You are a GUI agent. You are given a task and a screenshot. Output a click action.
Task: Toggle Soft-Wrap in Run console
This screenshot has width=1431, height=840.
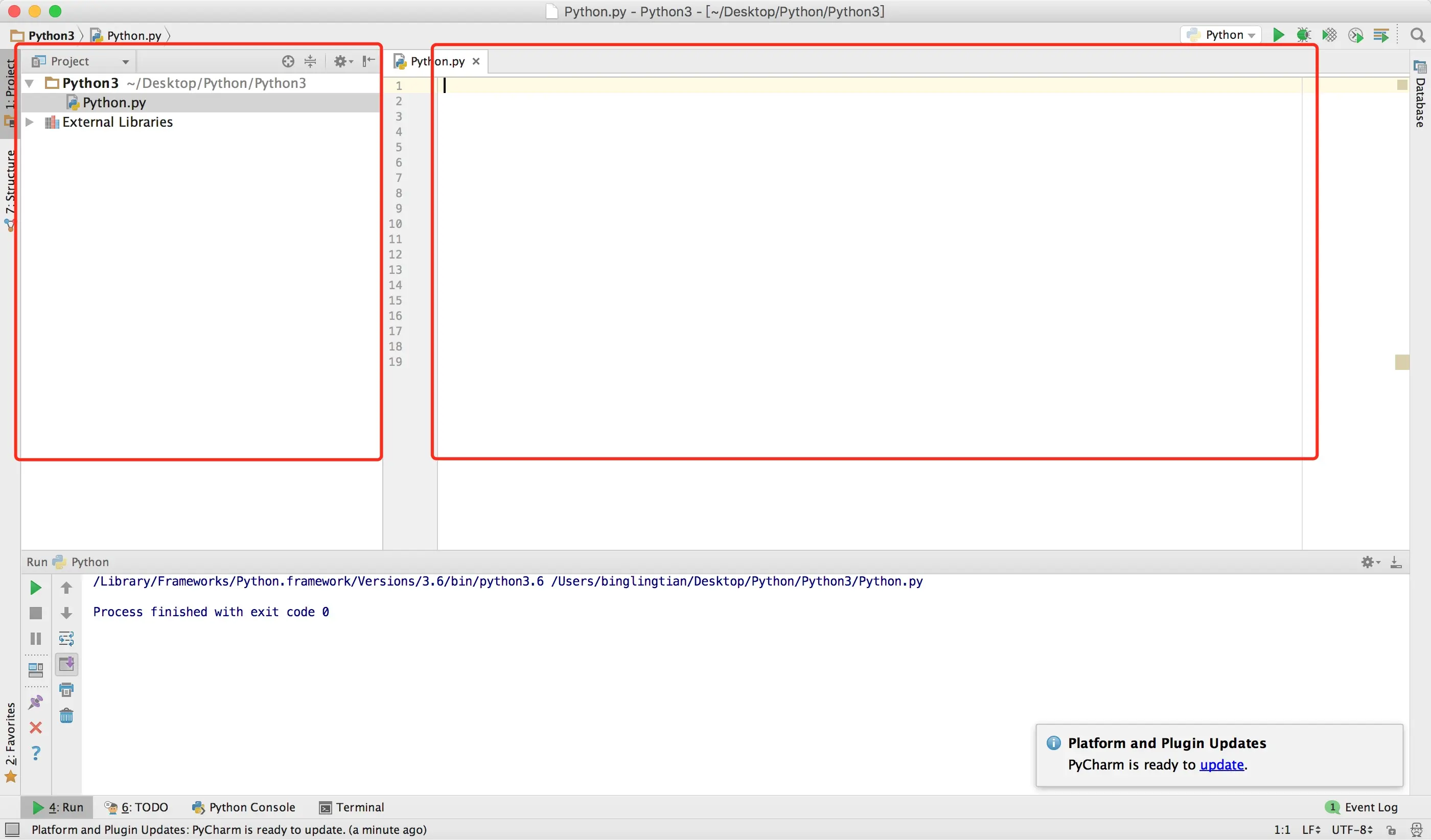point(66,639)
